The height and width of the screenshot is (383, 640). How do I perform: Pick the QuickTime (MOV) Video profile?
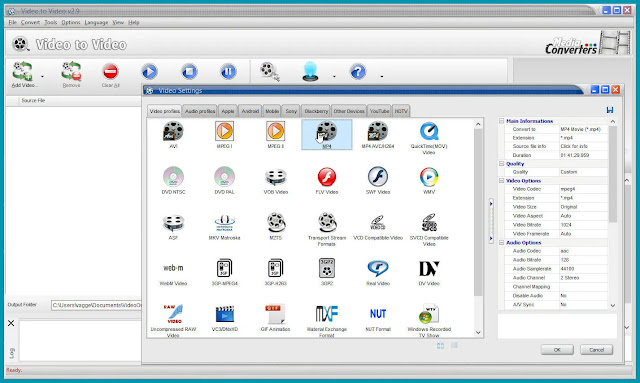point(429,131)
